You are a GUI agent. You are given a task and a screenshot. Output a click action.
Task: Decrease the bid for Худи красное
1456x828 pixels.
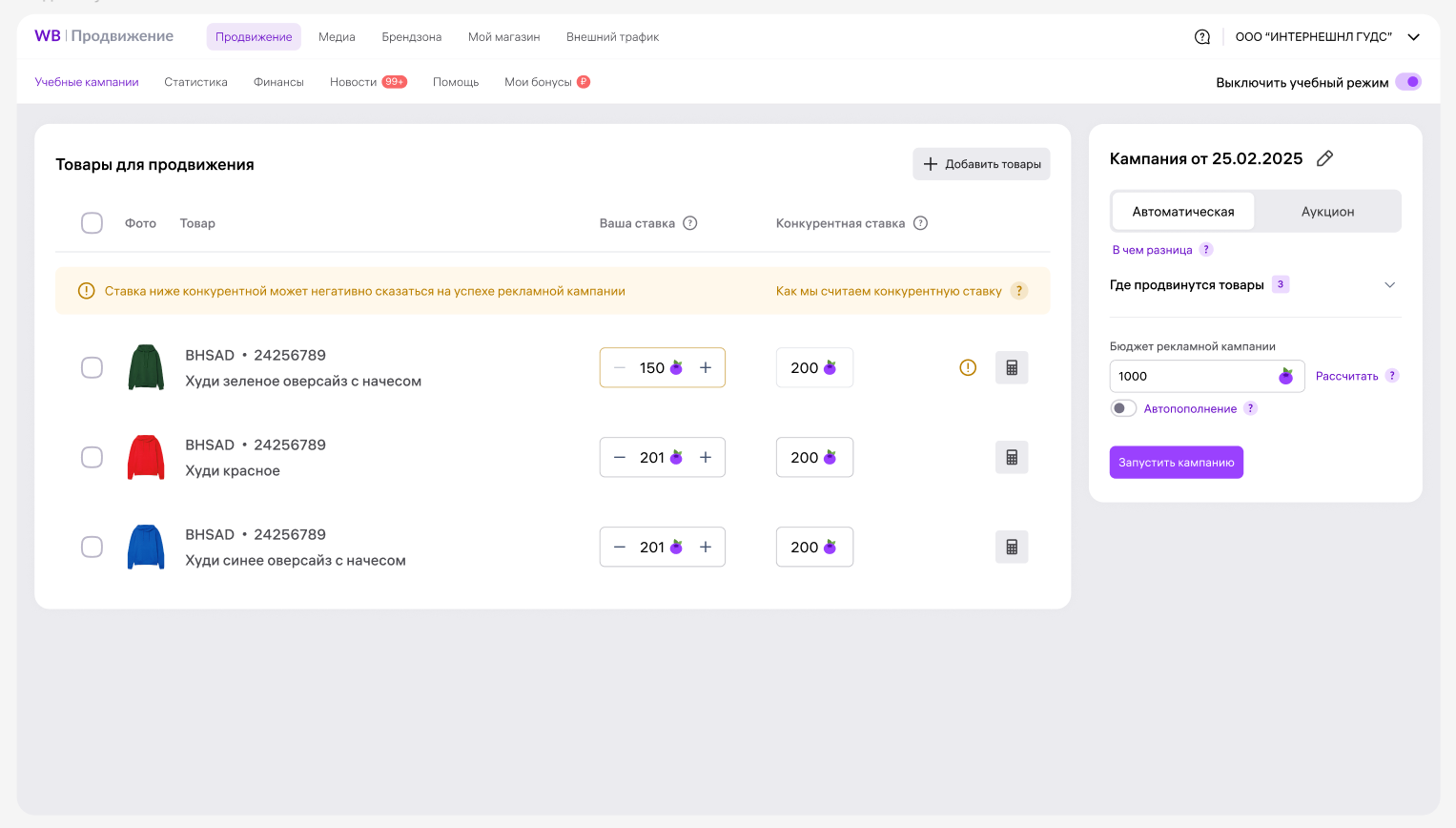point(620,457)
